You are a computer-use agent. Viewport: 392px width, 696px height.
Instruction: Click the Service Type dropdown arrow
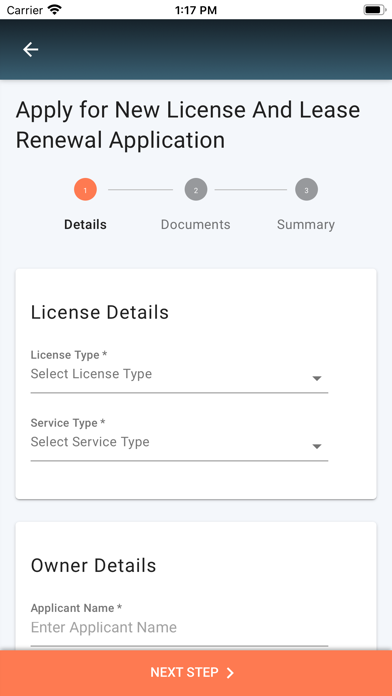[x=317, y=447]
